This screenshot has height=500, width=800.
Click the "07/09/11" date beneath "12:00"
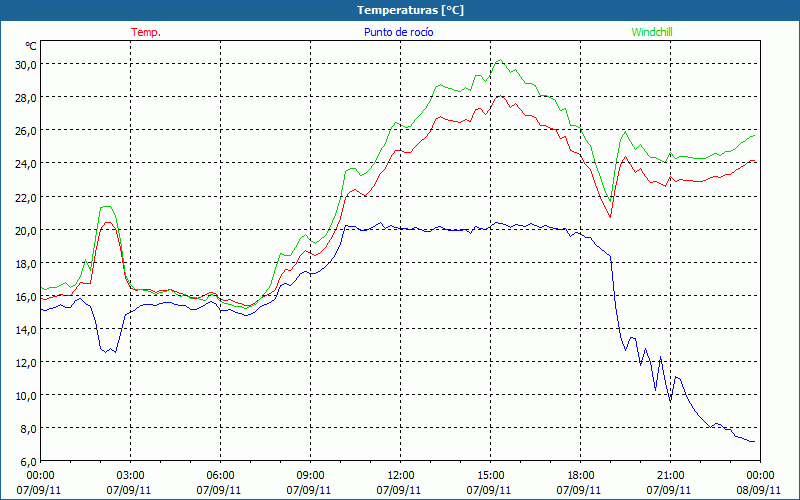coord(399,490)
